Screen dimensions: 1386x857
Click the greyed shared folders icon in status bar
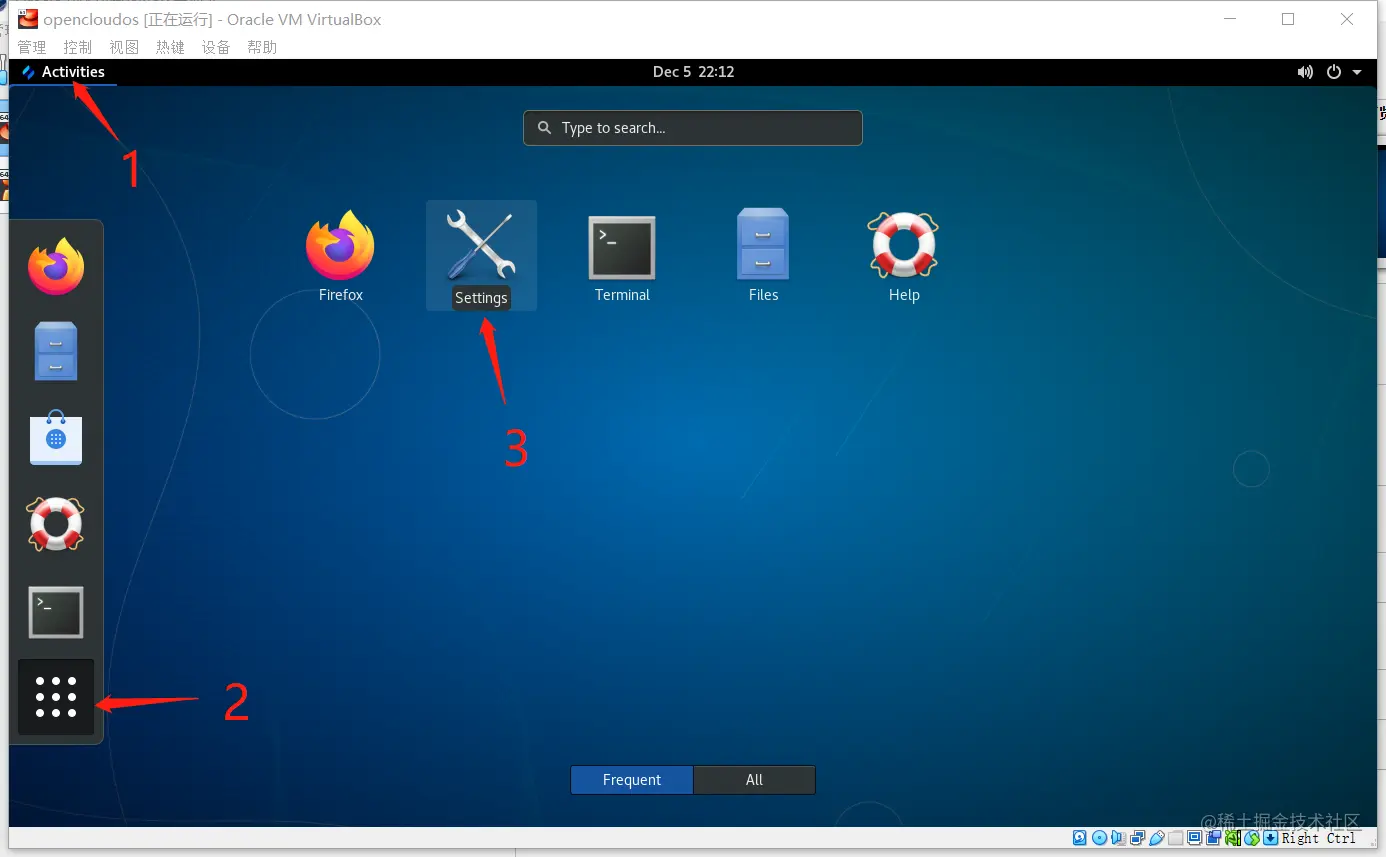coord(1176,838)
